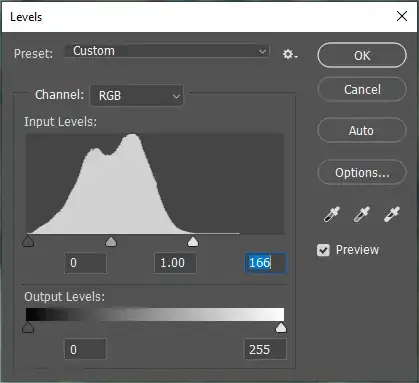Grab the input highlight white slider handle

pos(193,242)
